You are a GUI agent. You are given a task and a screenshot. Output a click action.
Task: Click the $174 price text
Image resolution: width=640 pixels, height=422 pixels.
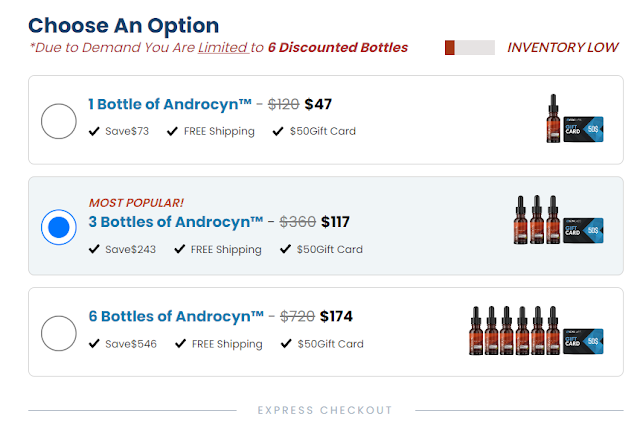tap(336, 316)
